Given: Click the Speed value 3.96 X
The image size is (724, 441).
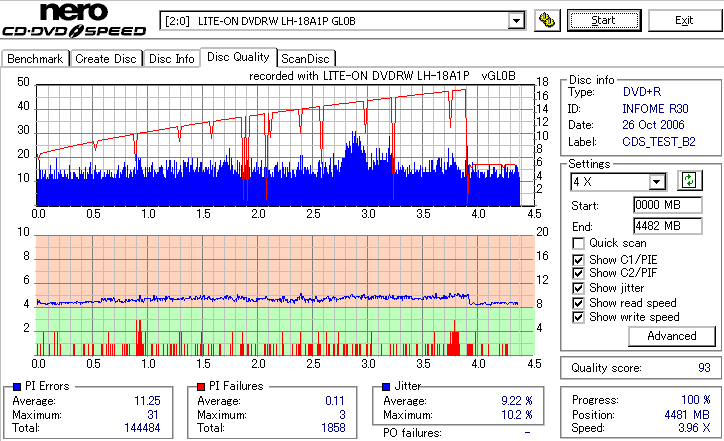Looking at the screenshot, I should [694, 428].
